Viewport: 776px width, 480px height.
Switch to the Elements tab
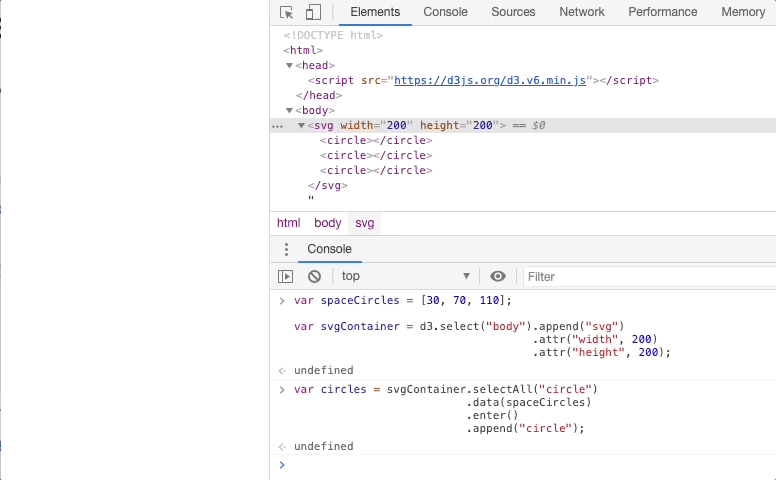tap(375, 12)
